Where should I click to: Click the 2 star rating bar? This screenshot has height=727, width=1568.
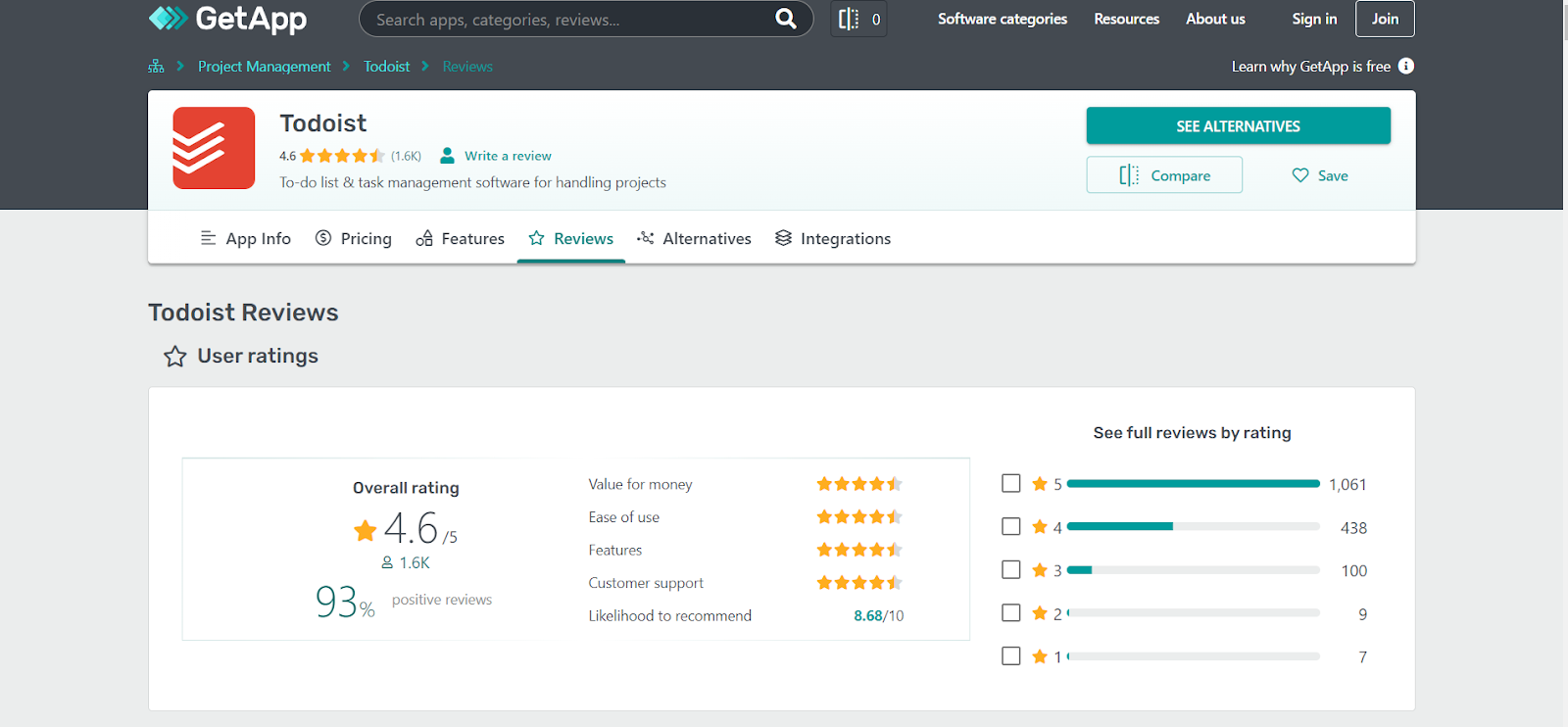1194,612
